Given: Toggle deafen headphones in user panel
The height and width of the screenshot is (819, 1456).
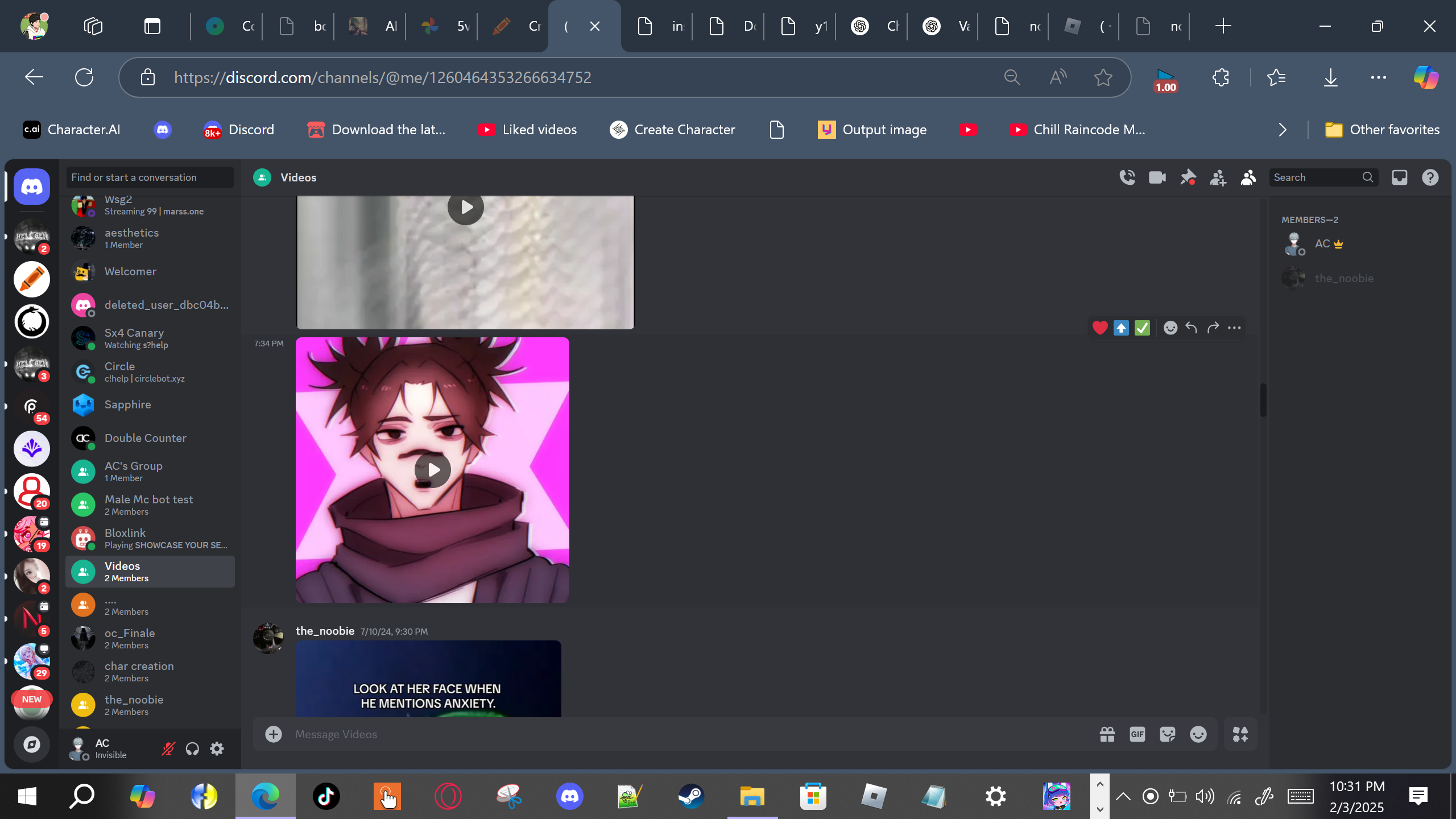Looking at the screenshot, I should point(192,748).
